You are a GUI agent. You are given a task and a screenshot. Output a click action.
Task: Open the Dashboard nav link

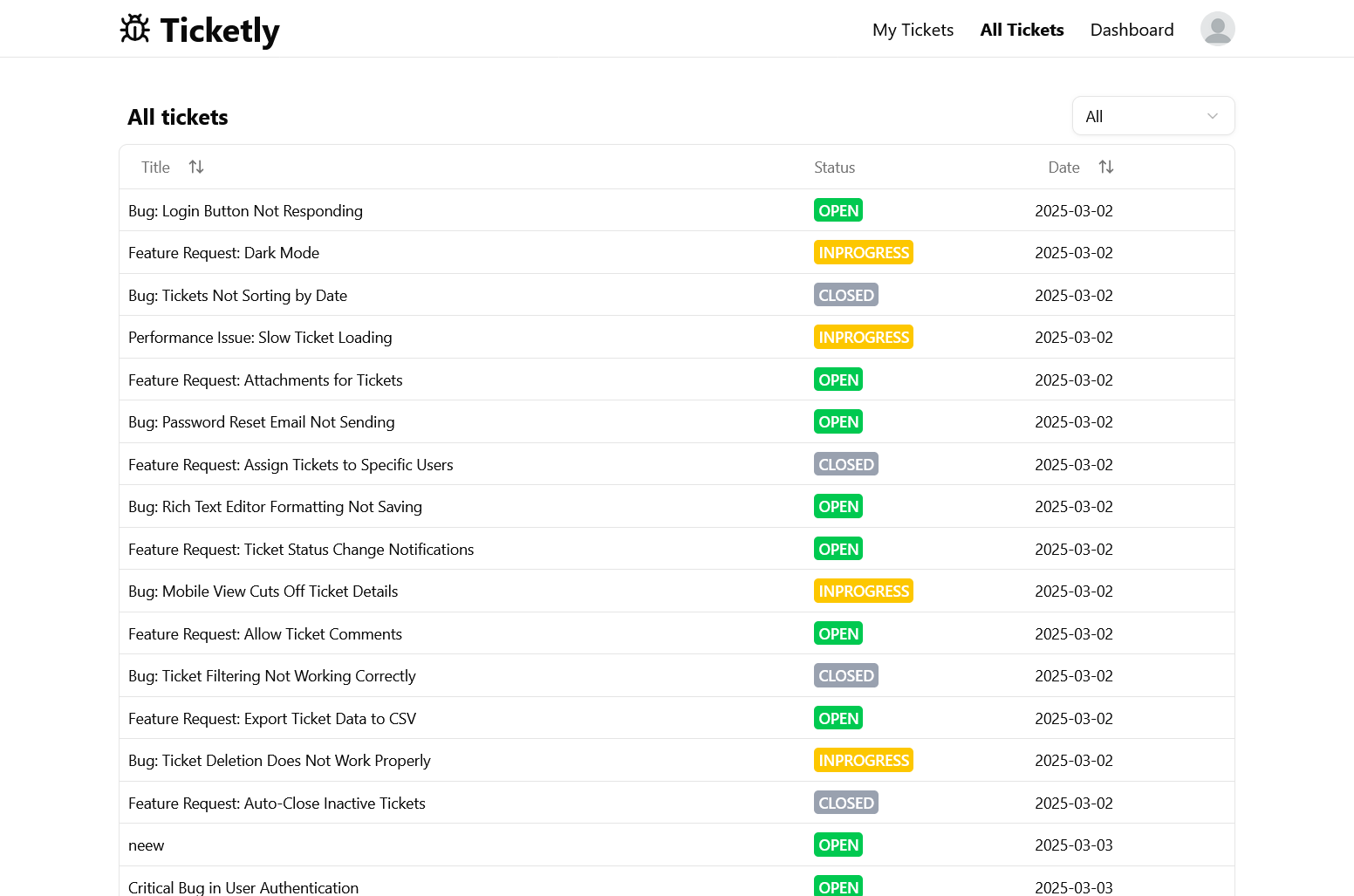(x=1132, y=30)
